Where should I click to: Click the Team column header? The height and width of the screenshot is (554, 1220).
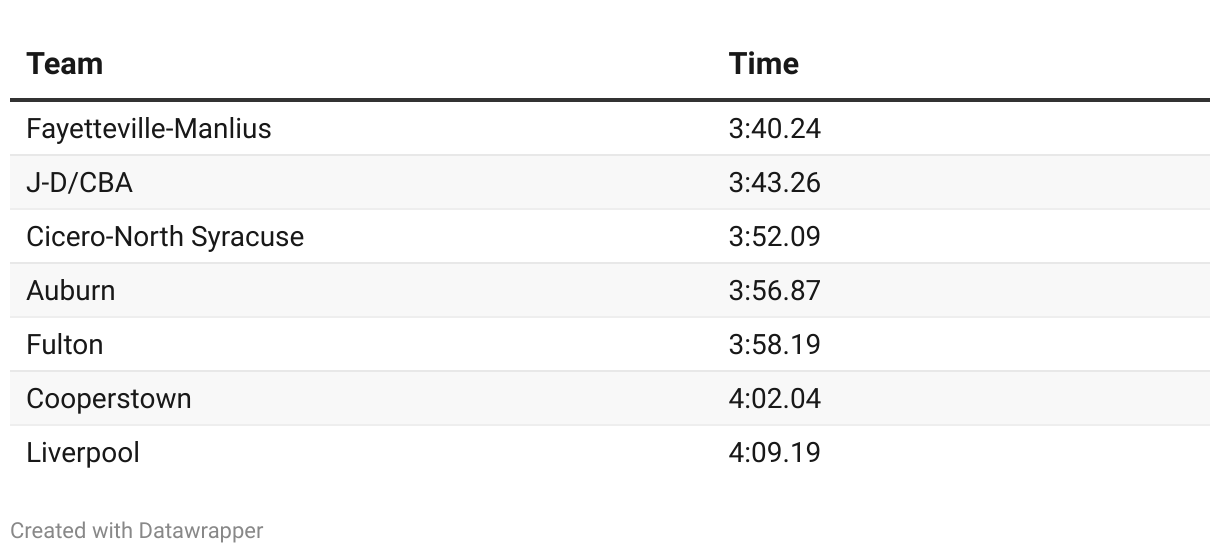coord(64,64)
